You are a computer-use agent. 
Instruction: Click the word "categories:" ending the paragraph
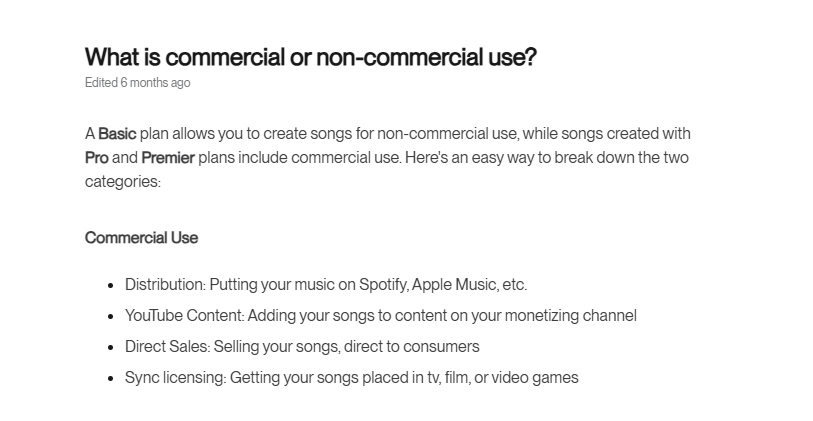[122, 182]
